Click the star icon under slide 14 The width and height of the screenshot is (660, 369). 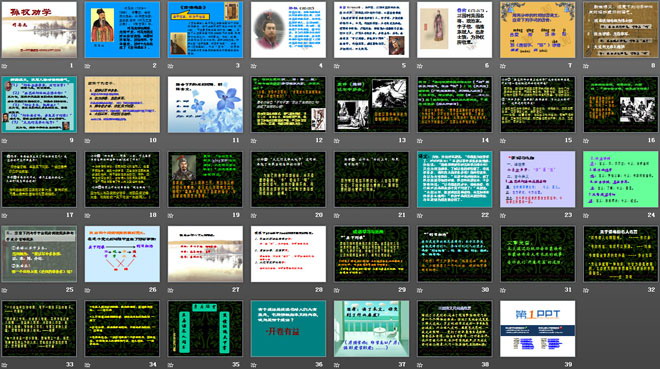coord(420,141)
